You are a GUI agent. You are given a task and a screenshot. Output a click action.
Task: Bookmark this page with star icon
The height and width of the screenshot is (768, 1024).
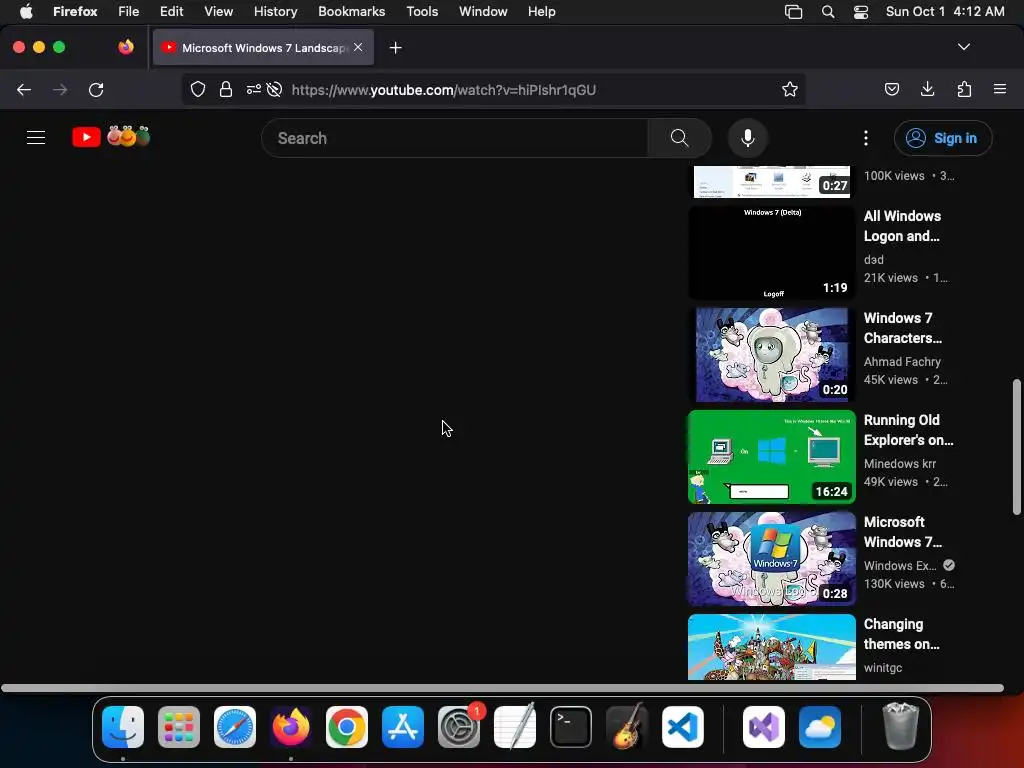(x=790, y=89)
